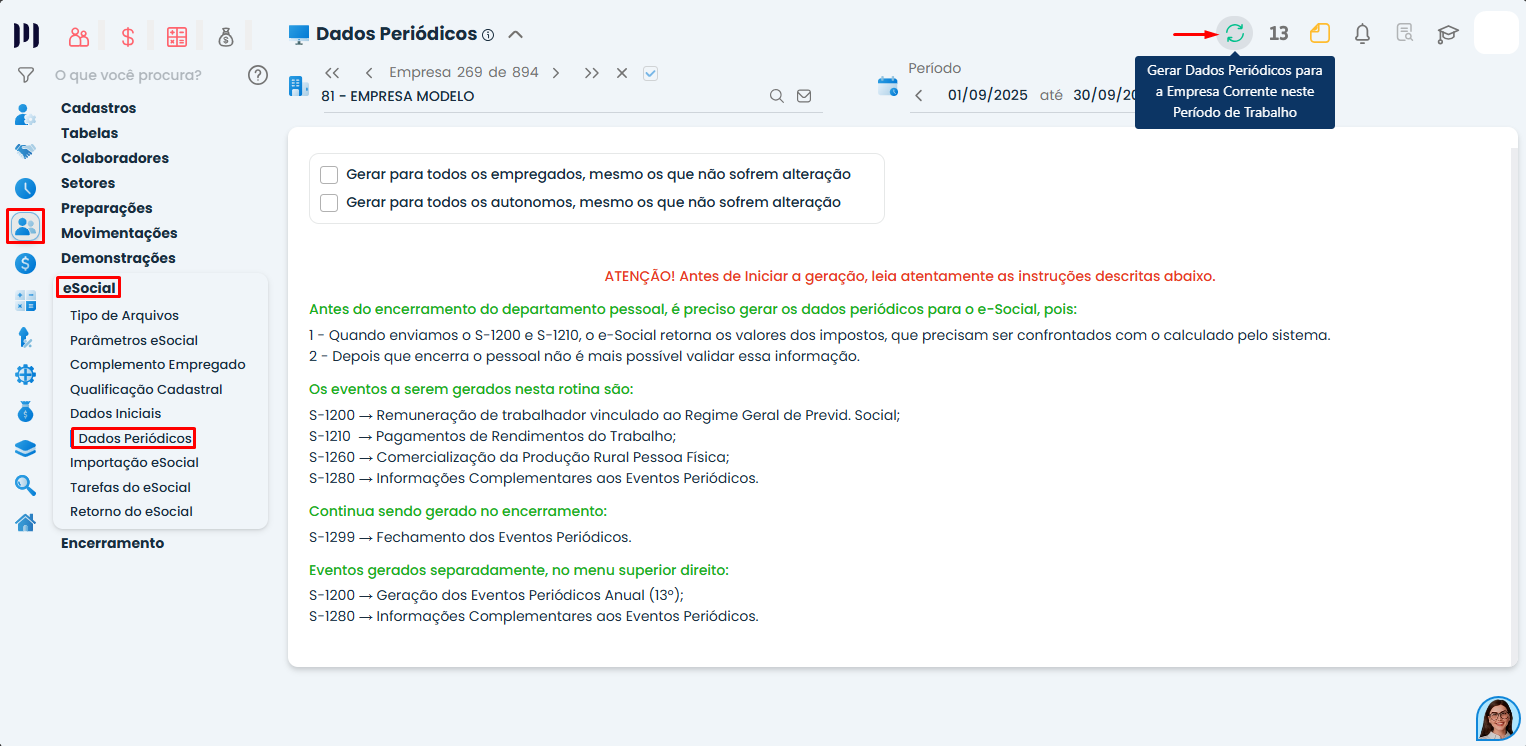Click the double chevron to jump to last company
Screen dimensions: 1526x746
point(591,72)
